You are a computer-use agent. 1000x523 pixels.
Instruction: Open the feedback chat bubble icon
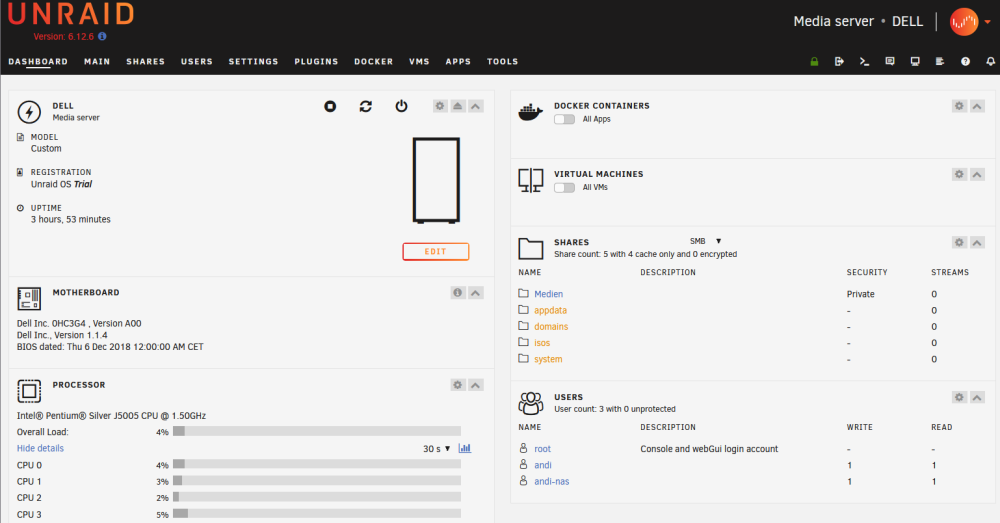pyautogui.click(x=890, y=61)
